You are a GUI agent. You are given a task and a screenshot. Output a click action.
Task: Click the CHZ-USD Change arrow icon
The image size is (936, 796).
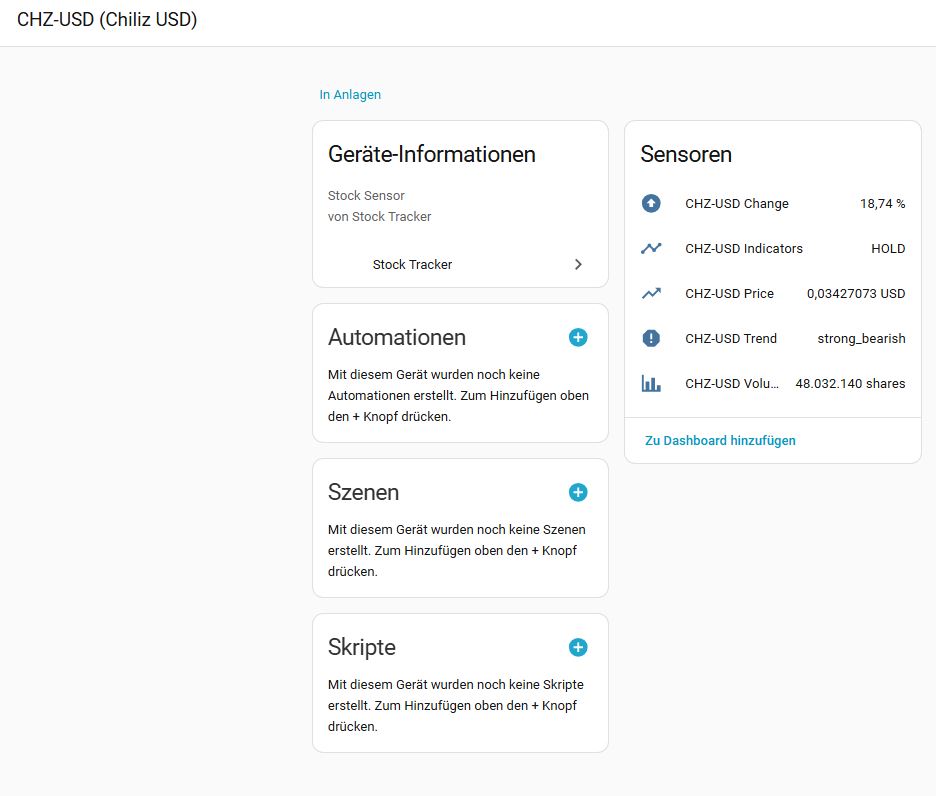pyautogui.click(x=651, y=204)
